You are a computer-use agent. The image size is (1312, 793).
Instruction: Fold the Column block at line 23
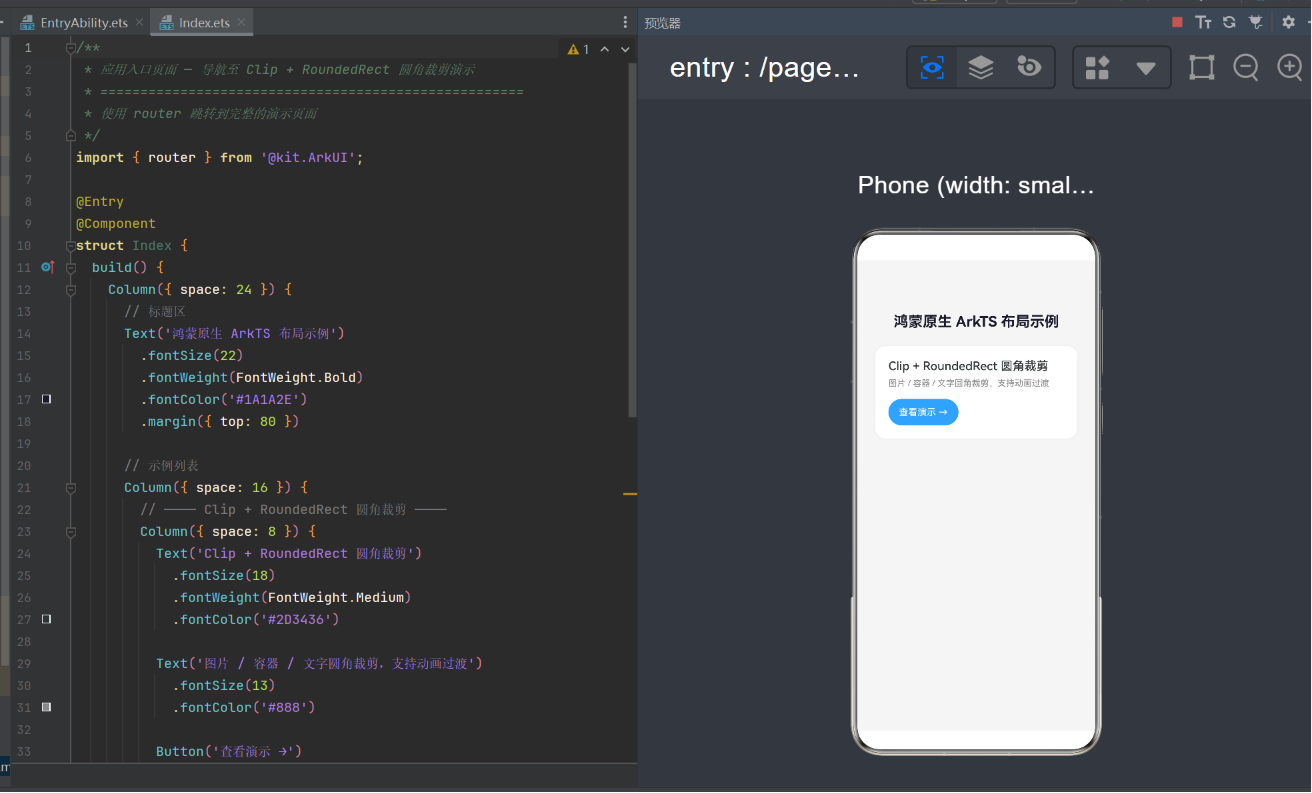point(71,532)
